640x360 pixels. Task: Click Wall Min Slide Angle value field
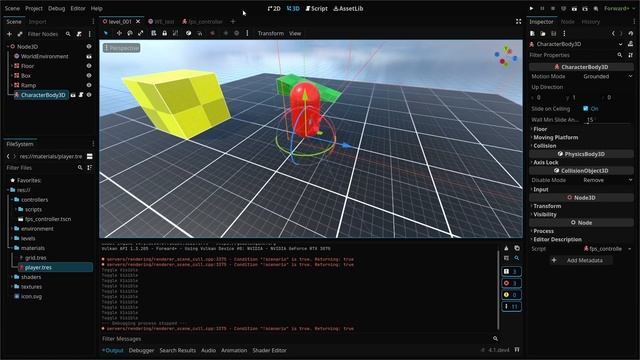[x=608, y=120]
